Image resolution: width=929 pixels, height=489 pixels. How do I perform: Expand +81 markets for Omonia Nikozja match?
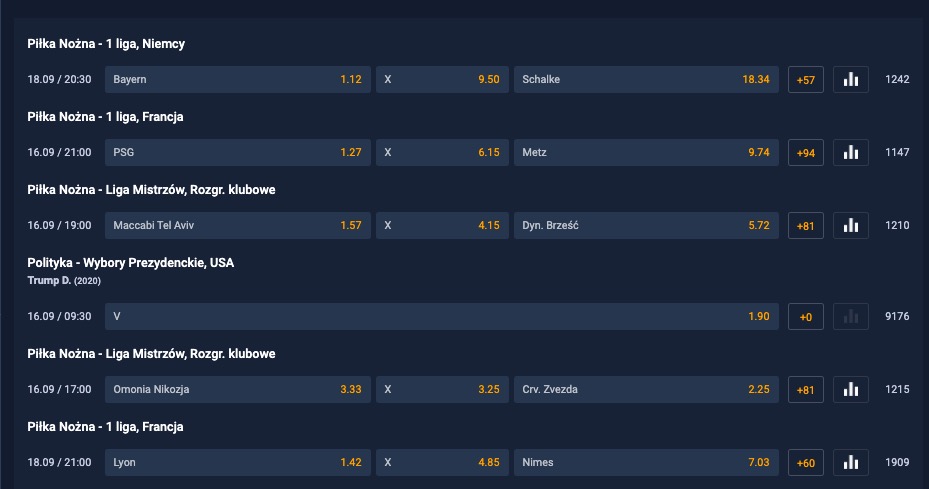pos(806,389)
